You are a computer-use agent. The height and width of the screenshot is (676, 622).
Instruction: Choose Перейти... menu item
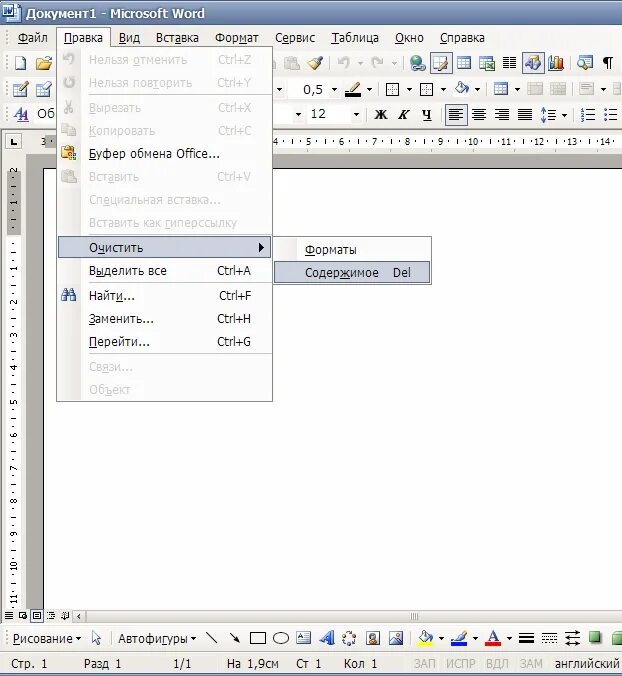click(165, 342)
